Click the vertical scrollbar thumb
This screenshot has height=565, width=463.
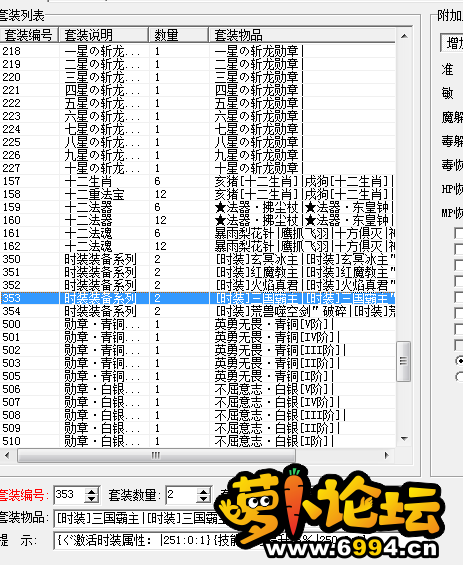[x=403, y=361]
